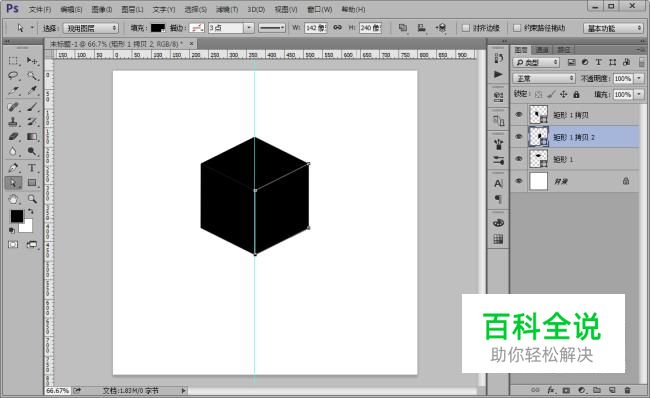Open the 现用图层 select dropdown
650x398 pixels.
[91, 28]
